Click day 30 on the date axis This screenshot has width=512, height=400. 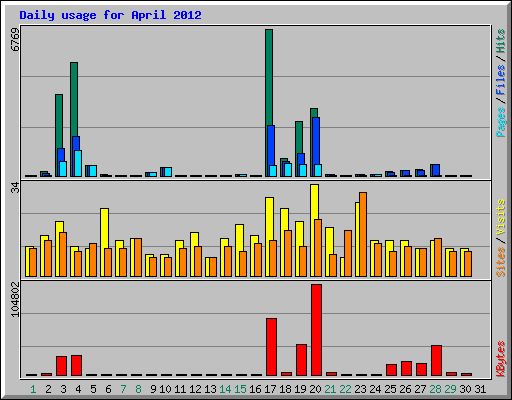pyautogui.click(x=465, y=389)
